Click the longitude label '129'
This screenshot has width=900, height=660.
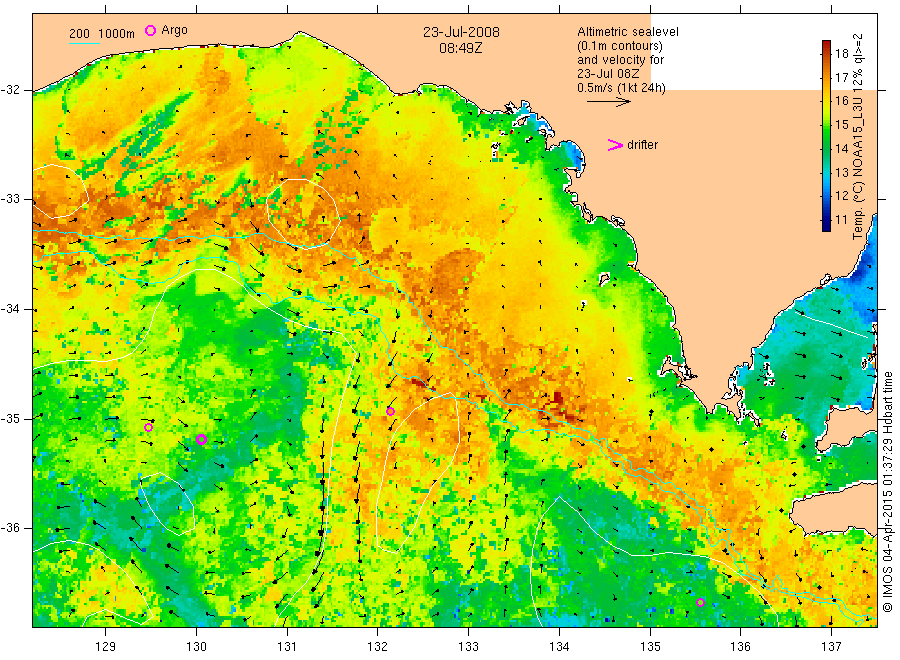(x=106, y=647)
